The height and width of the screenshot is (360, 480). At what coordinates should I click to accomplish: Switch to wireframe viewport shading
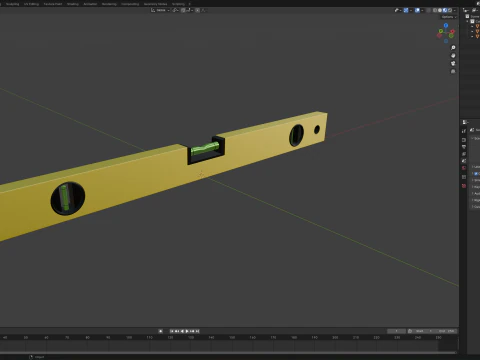pos(435,10)
